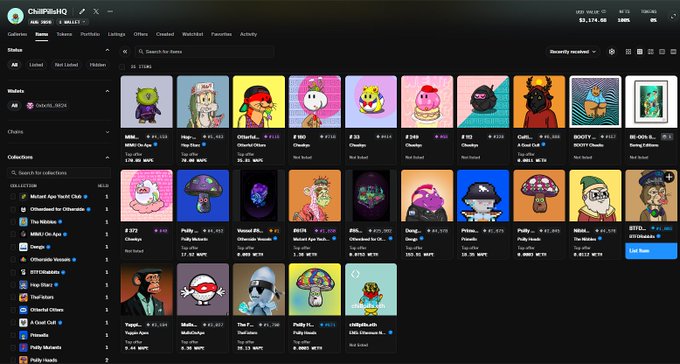Open the Offers tab
680x364 pixels.
[x=141, y=34]
